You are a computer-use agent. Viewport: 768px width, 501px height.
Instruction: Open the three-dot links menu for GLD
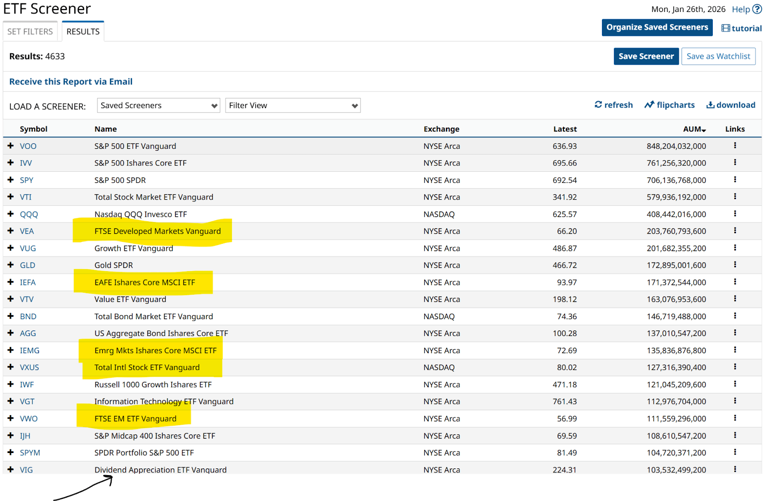[735, 265]
